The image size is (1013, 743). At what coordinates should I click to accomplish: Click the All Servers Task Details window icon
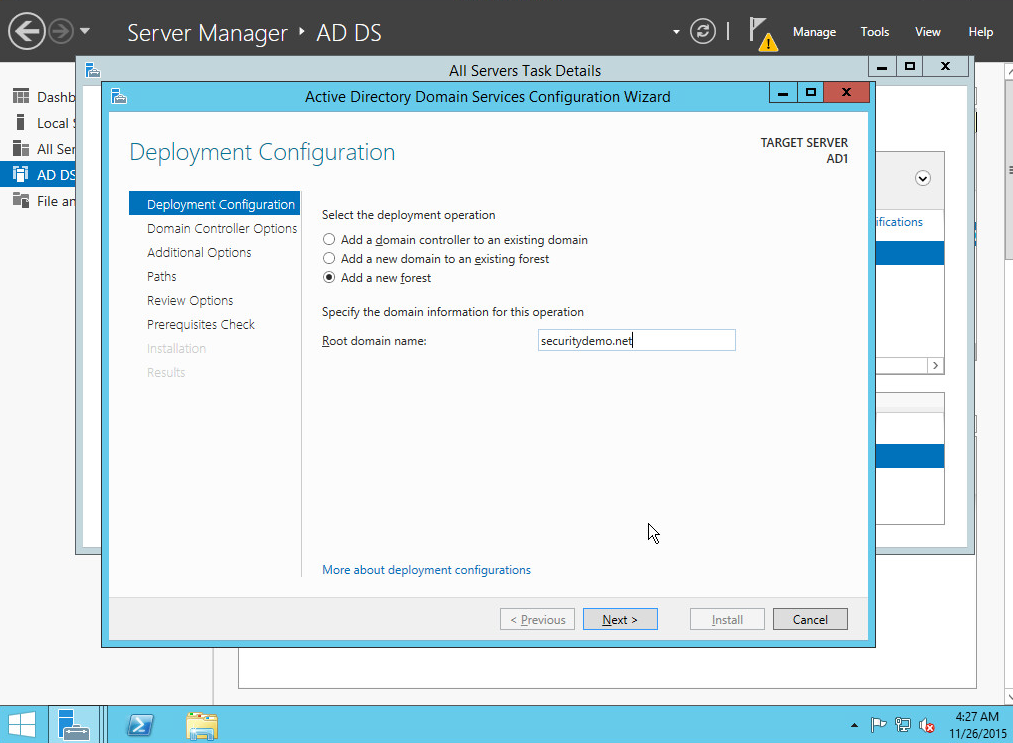tap(93, 70)
